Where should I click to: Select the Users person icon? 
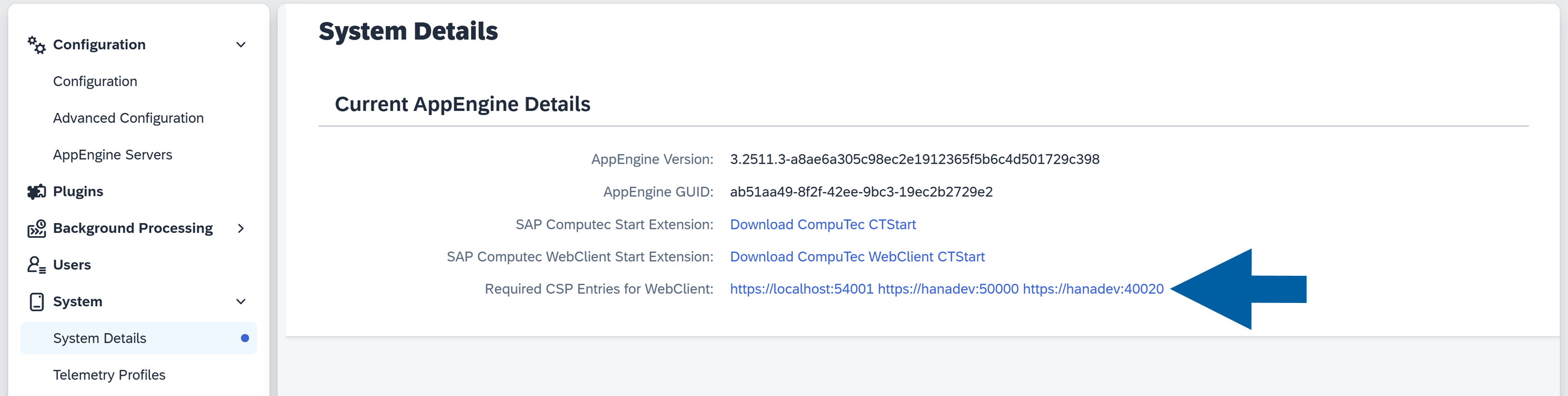[x=35, y=264]
